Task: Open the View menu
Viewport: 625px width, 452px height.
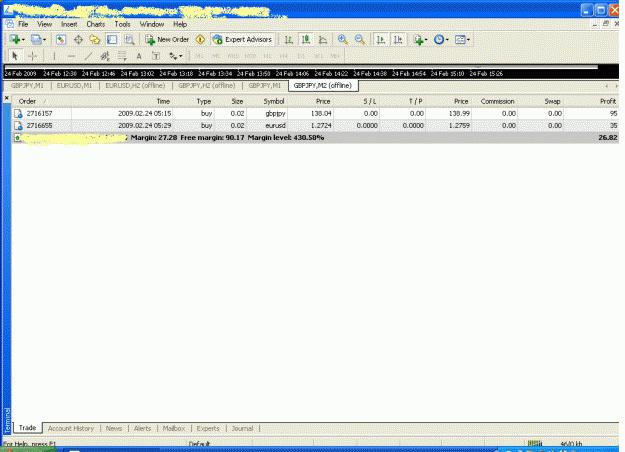Action: 44,24
